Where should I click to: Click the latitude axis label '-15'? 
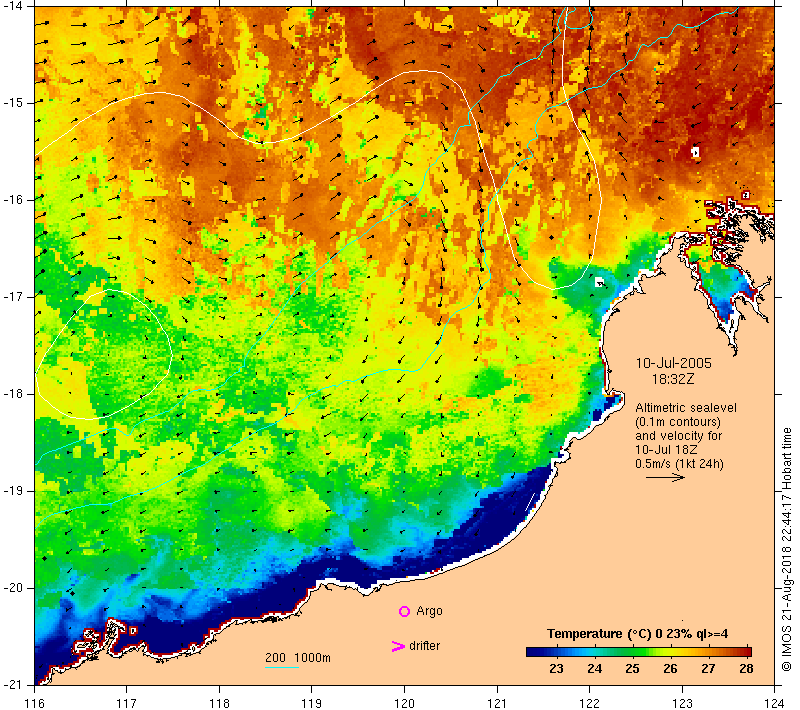click(x=13, y=103)
